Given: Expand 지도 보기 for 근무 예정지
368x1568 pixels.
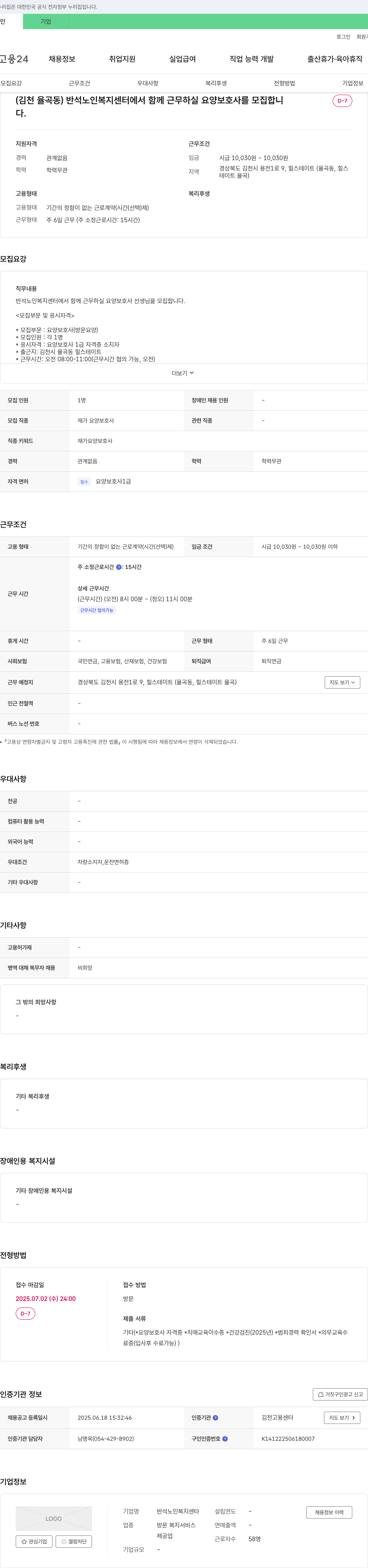Looking at the screenshot, I should (342, 682).
